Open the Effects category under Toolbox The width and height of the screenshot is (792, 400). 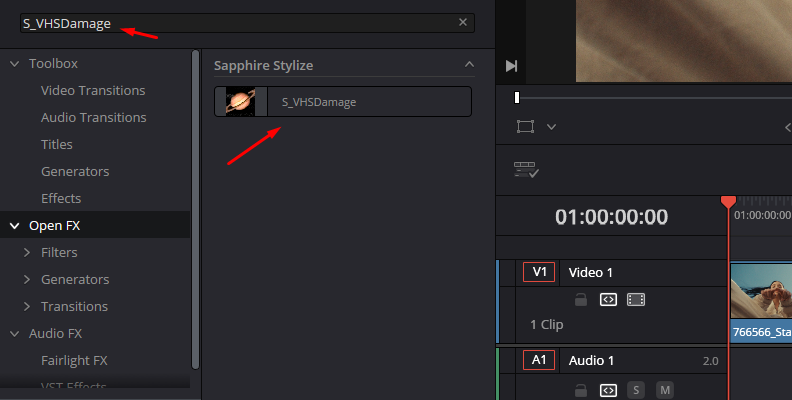point(61,198)
